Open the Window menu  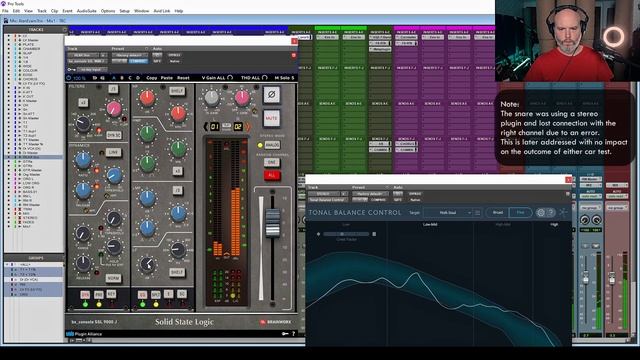coord(142,11)
